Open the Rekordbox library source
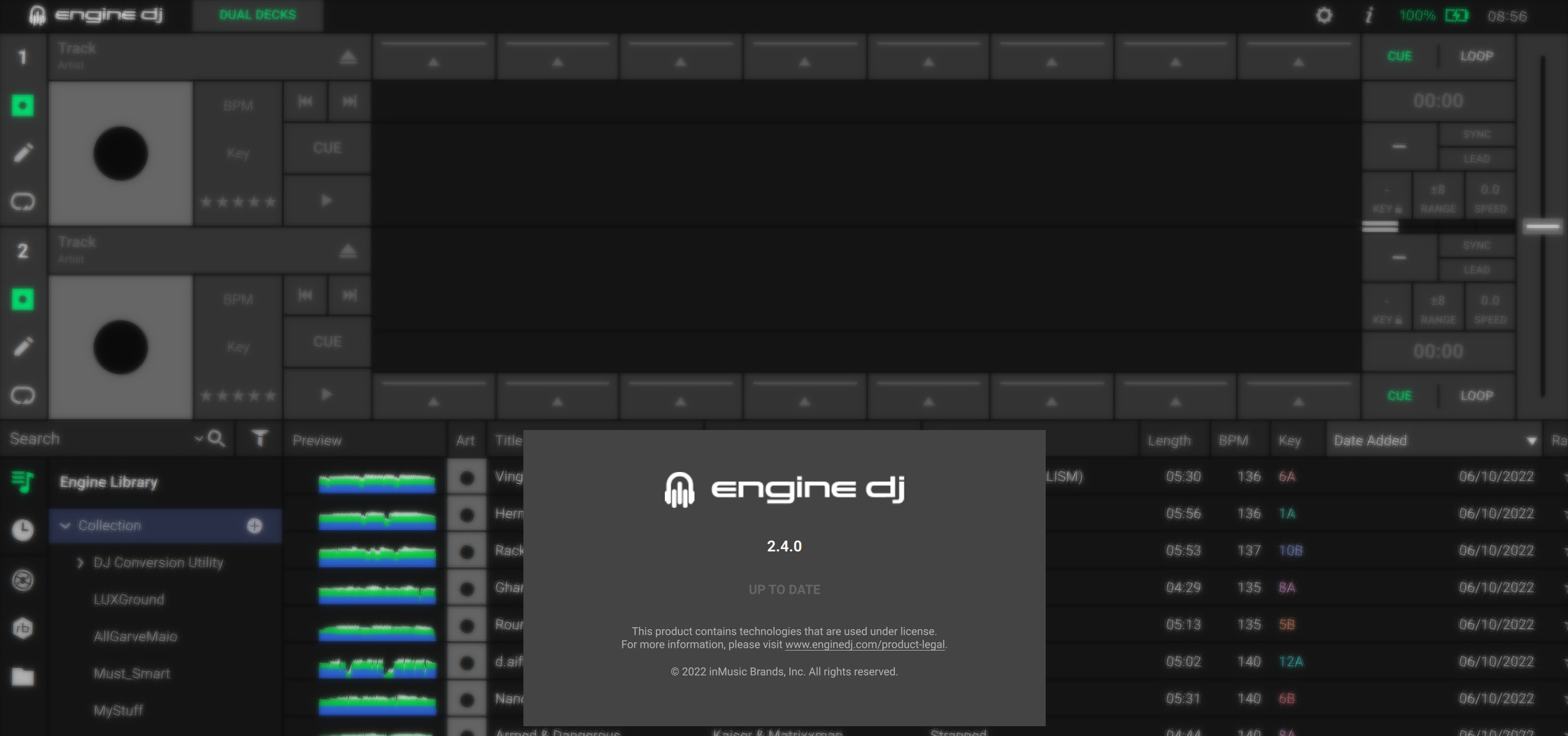Viewport: 1568px width, 736px height. (x=22, y=629)
